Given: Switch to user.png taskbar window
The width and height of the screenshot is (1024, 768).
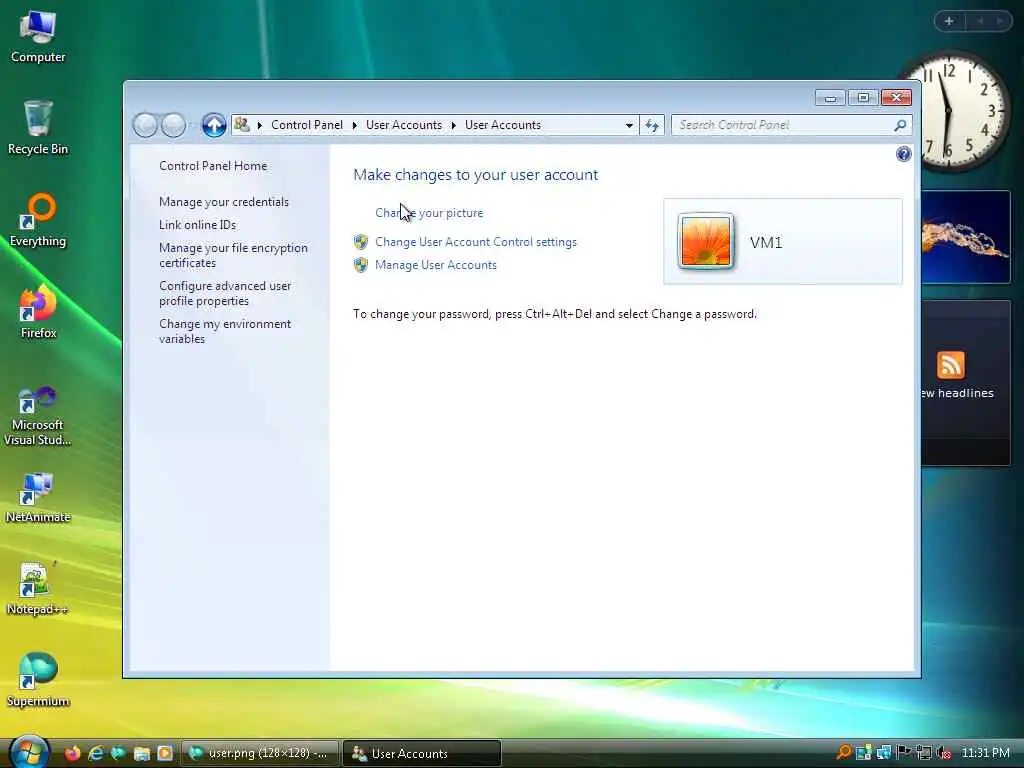Looking at the screenshot, I should [260, 753].
